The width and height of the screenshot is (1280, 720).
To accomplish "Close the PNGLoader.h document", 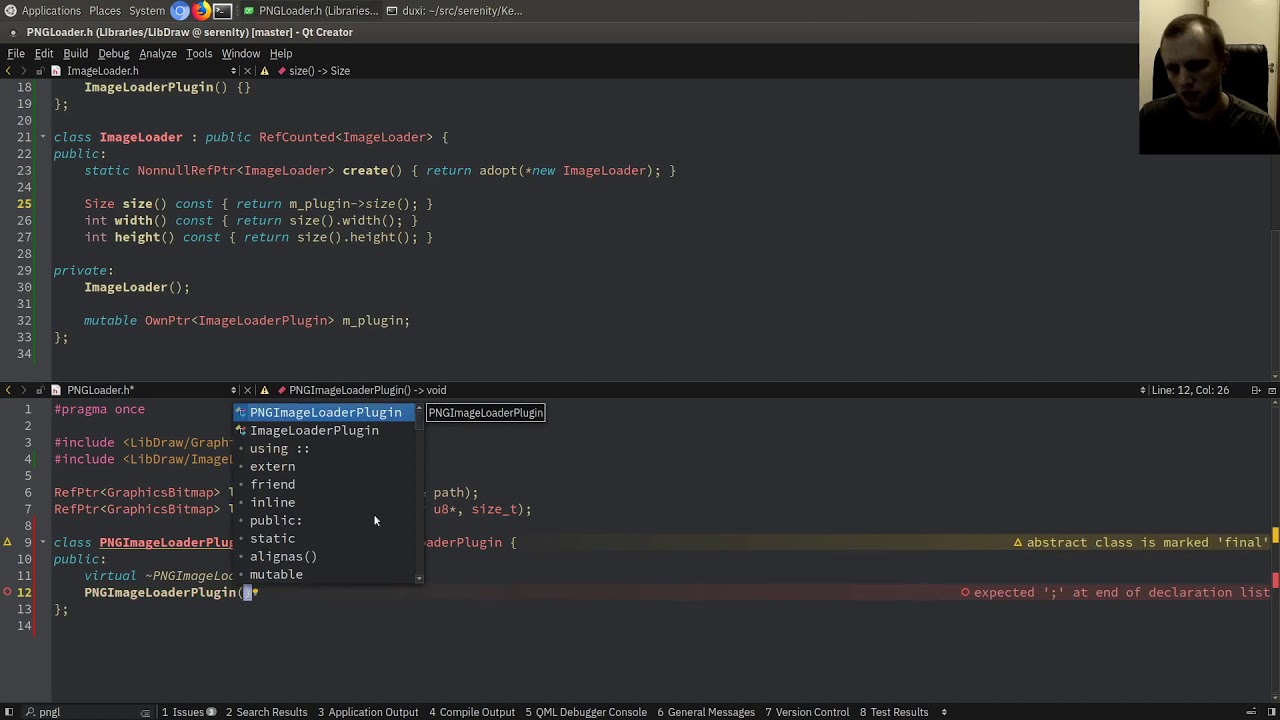I will coord(248,390).
